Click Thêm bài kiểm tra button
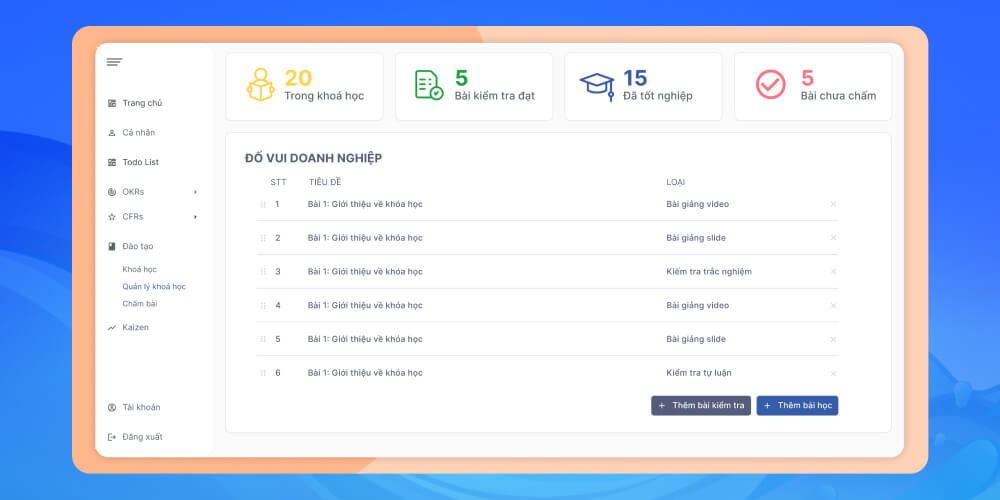This screenshot has height=500, width=1000. click(x=701, y=406)
